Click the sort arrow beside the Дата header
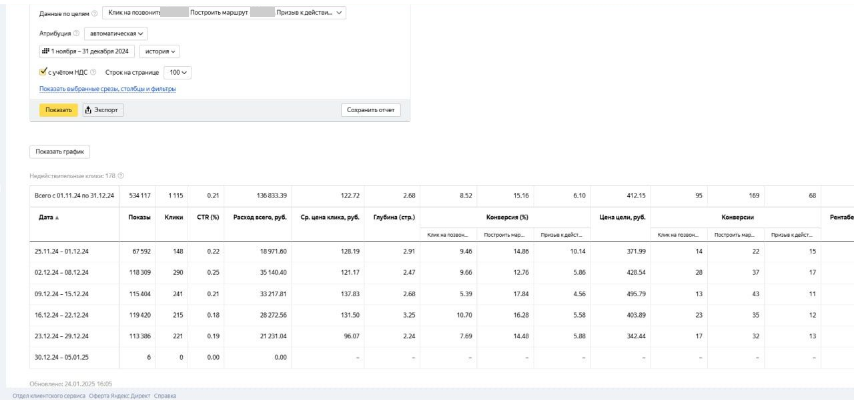 (57, 217)
